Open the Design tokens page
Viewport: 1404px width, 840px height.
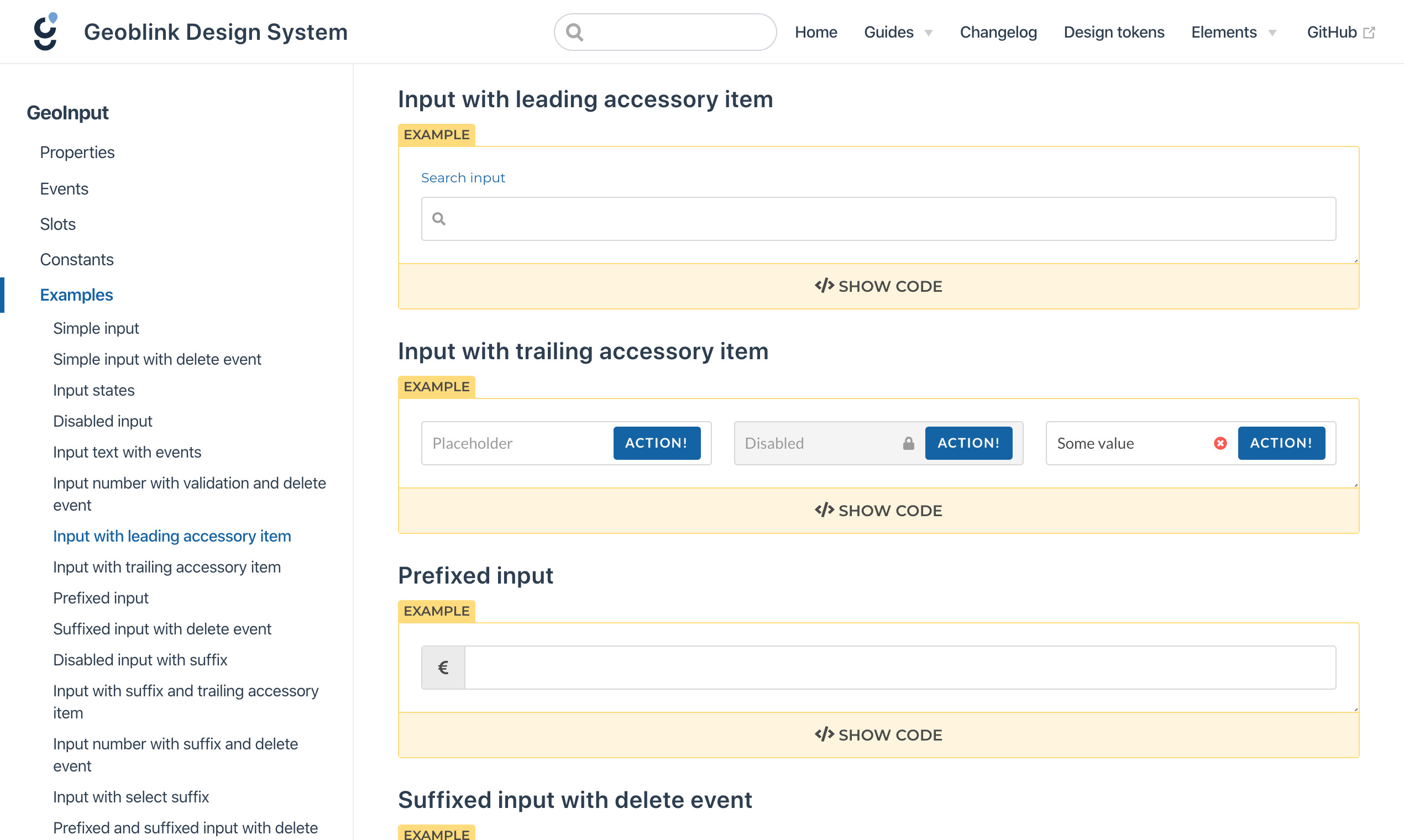(x=1114, y=32)
